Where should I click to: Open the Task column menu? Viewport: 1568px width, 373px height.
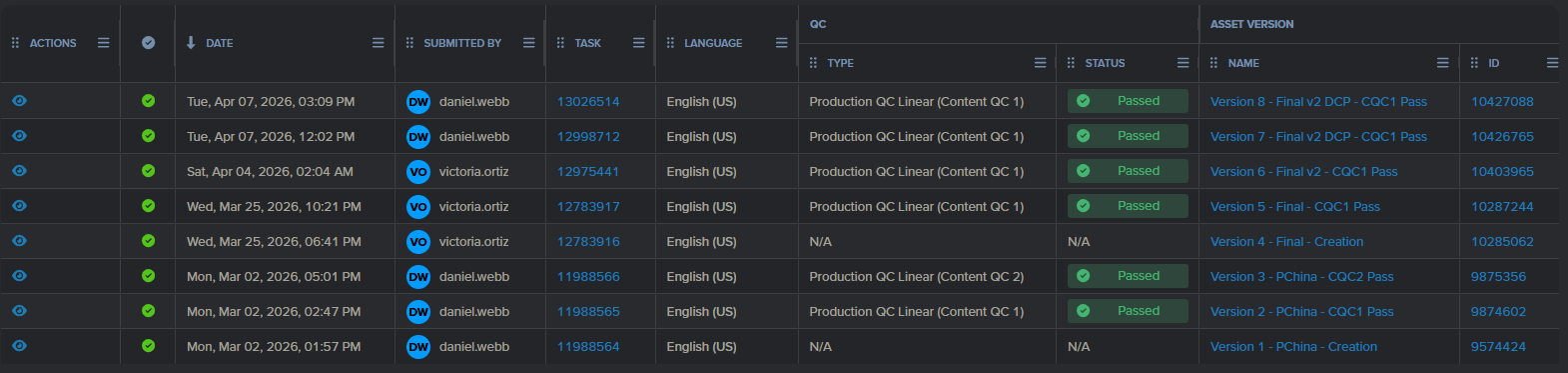coord(638,43)
